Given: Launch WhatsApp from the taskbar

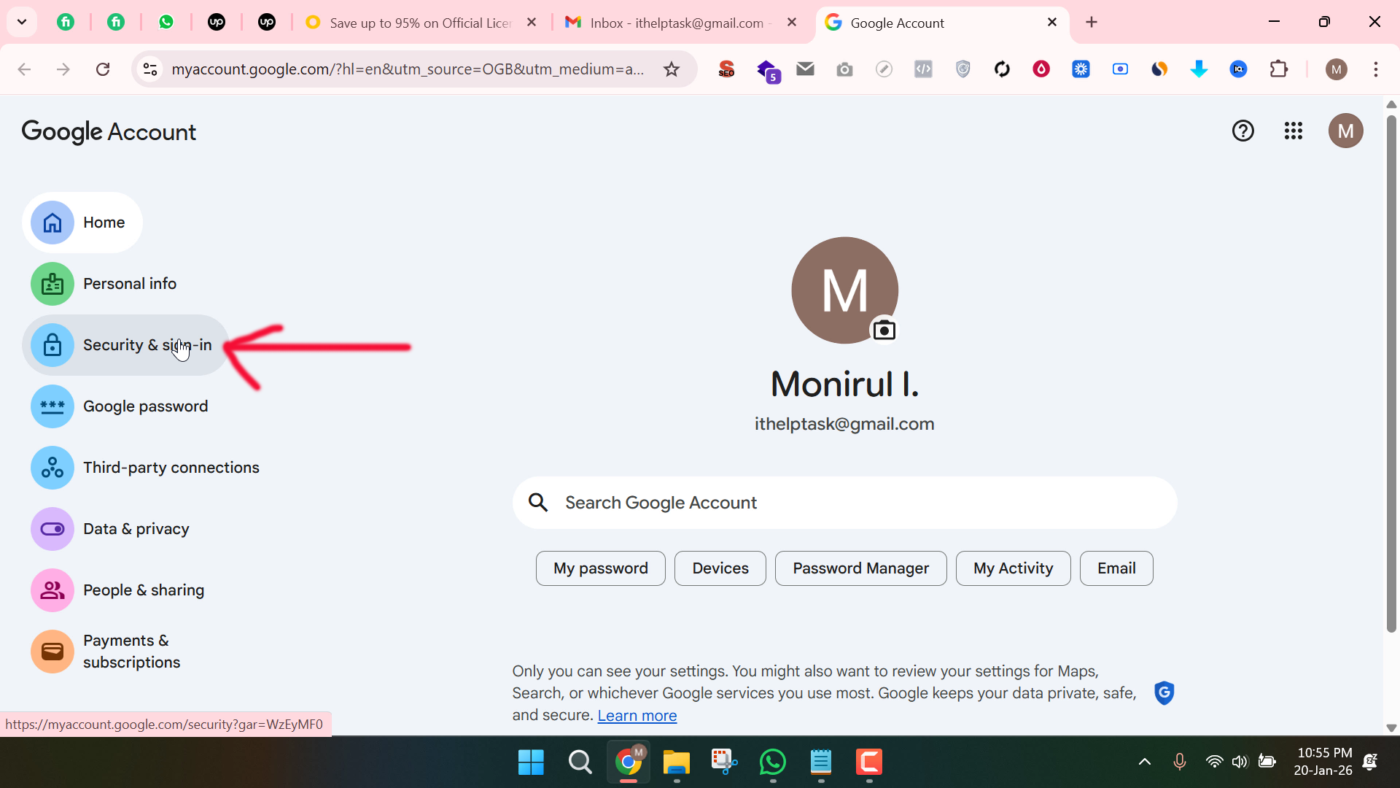Looking at the screenshot, I should click(x=772, y=762).
